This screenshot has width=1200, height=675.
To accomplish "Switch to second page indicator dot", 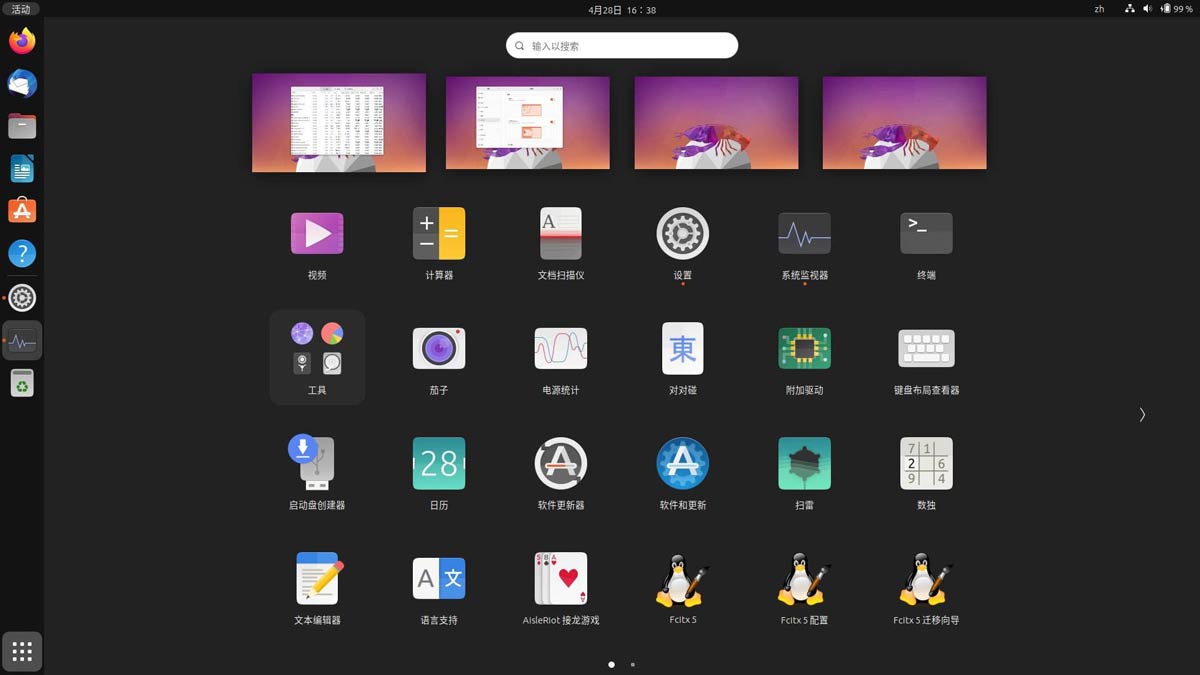I will click(633, 664).
